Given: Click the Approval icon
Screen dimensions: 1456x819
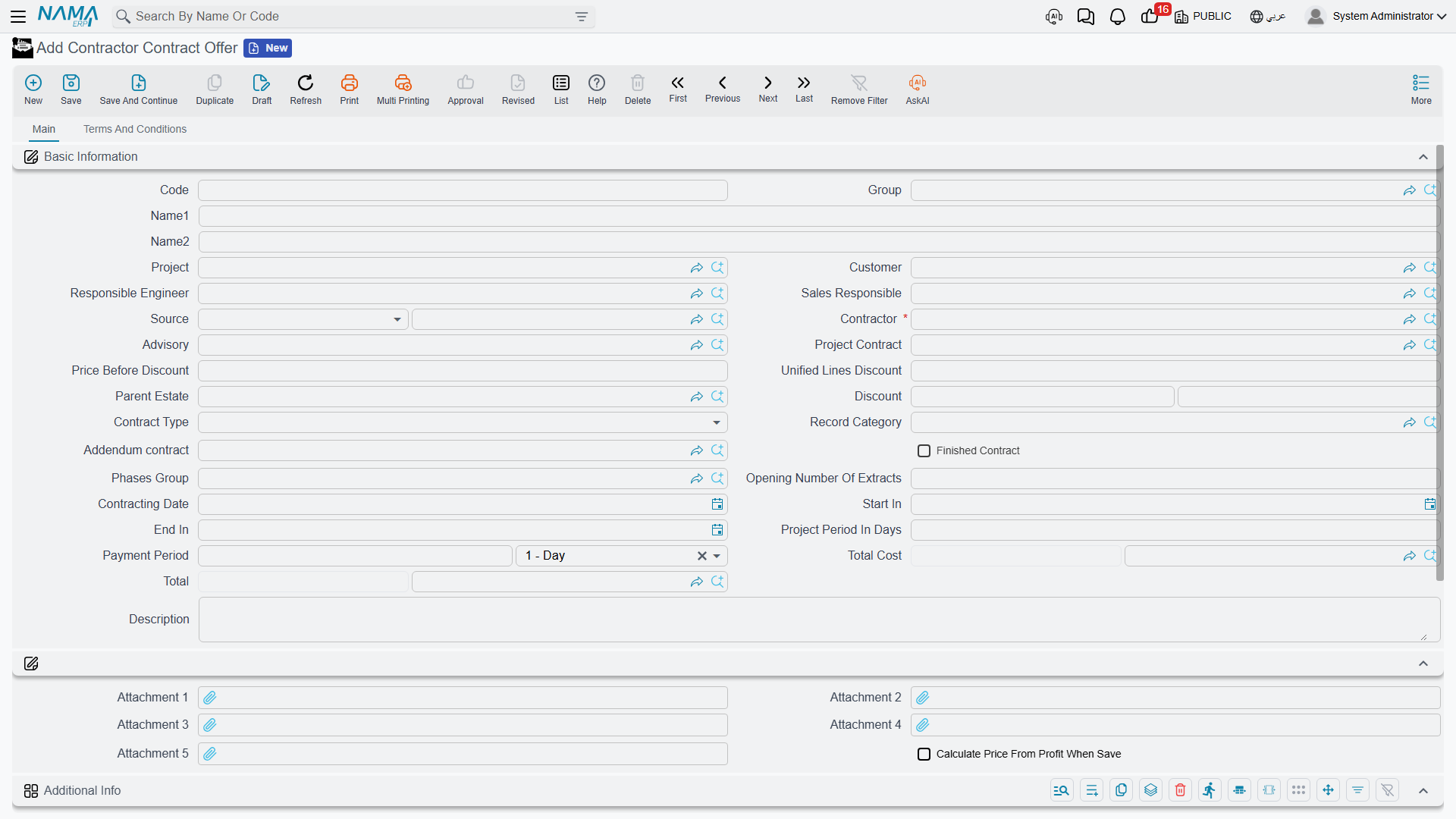Looking at the screenshot, I should [x=466, y=89].
